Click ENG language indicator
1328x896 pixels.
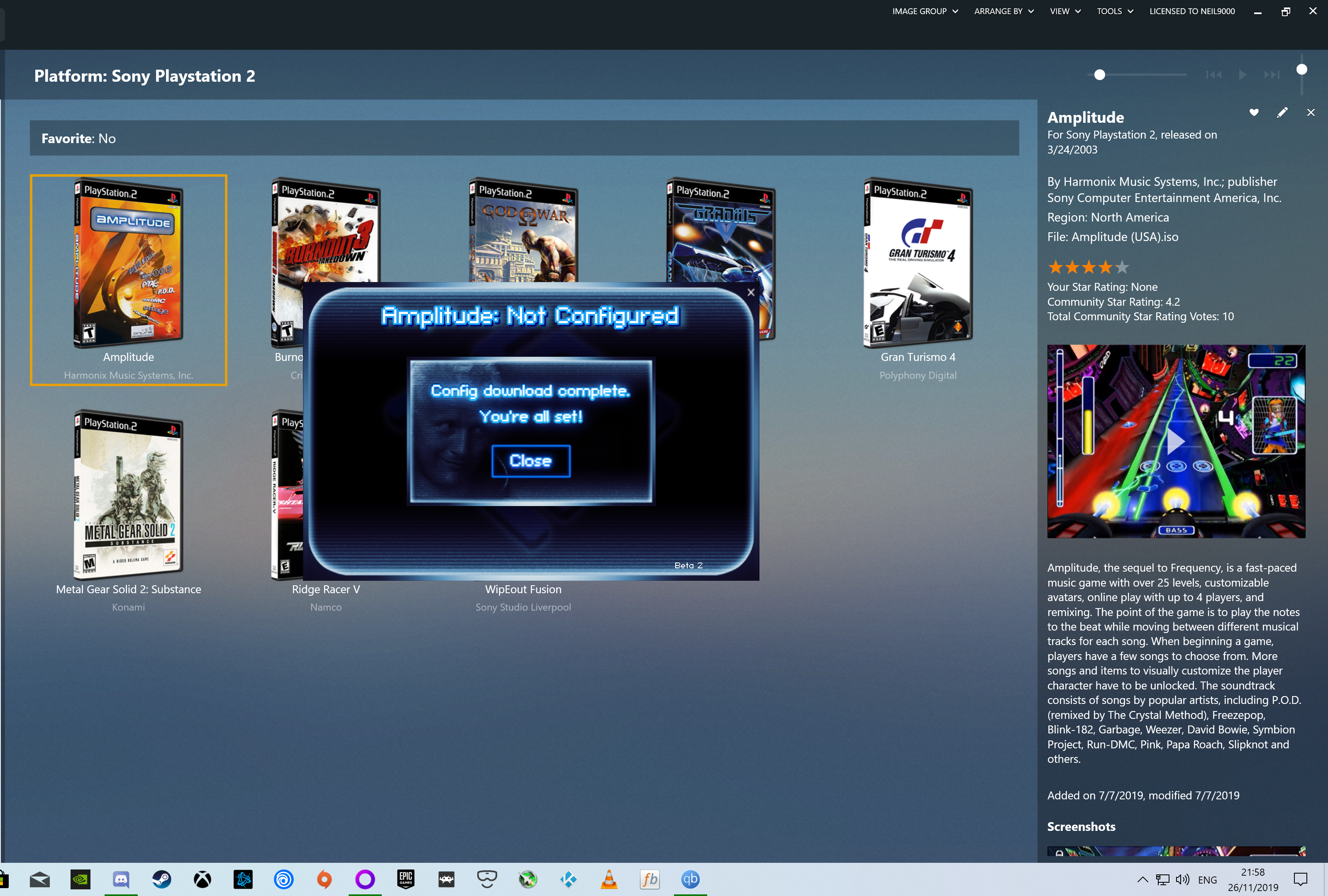pyautogui.click(x=1207, y=880)
